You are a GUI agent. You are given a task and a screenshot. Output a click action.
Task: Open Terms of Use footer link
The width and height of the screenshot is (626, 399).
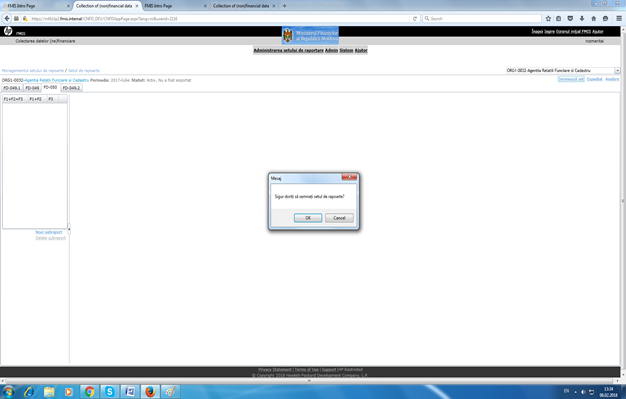[x=307, y=369]
